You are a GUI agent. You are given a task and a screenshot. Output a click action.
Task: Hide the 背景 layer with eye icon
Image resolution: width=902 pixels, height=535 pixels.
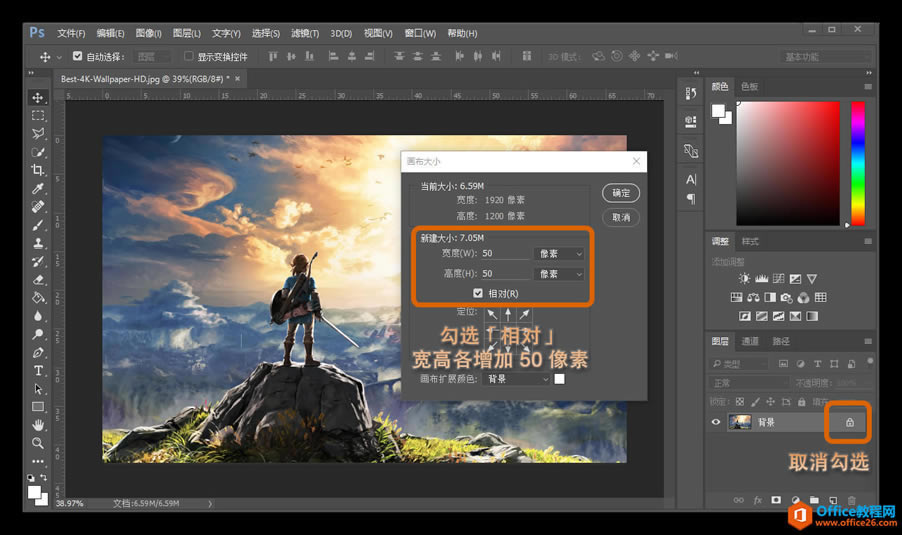pyautogui.click(x=716, y=422)
